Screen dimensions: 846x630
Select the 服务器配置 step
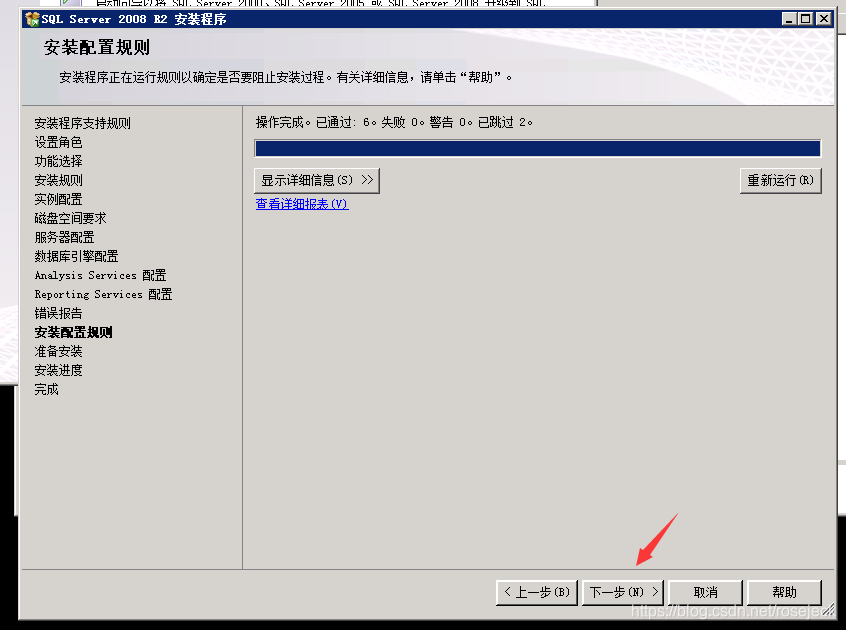pos(64,237)
